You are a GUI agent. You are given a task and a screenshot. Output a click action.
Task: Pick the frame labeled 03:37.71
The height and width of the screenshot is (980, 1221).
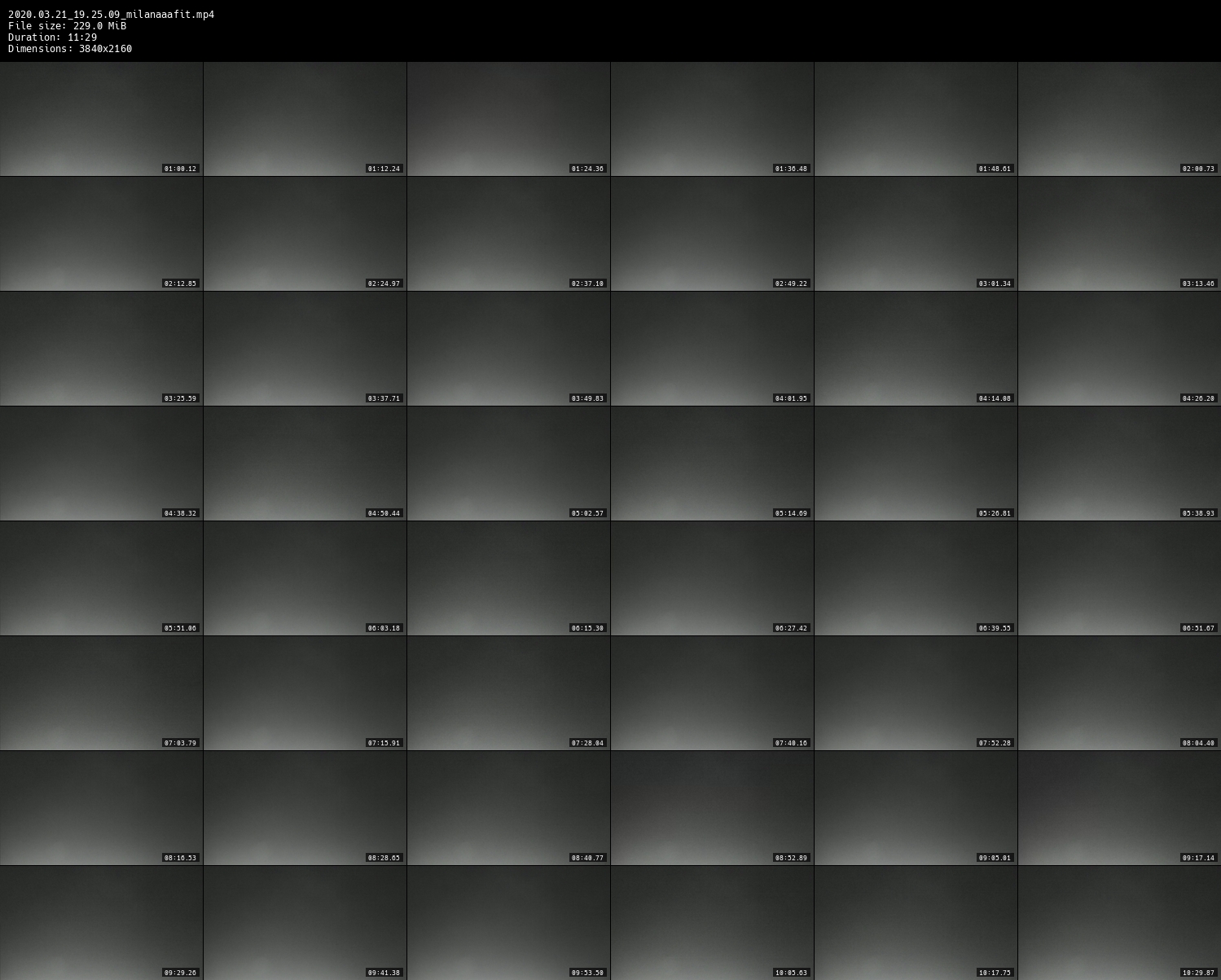[x=305, y=349]
